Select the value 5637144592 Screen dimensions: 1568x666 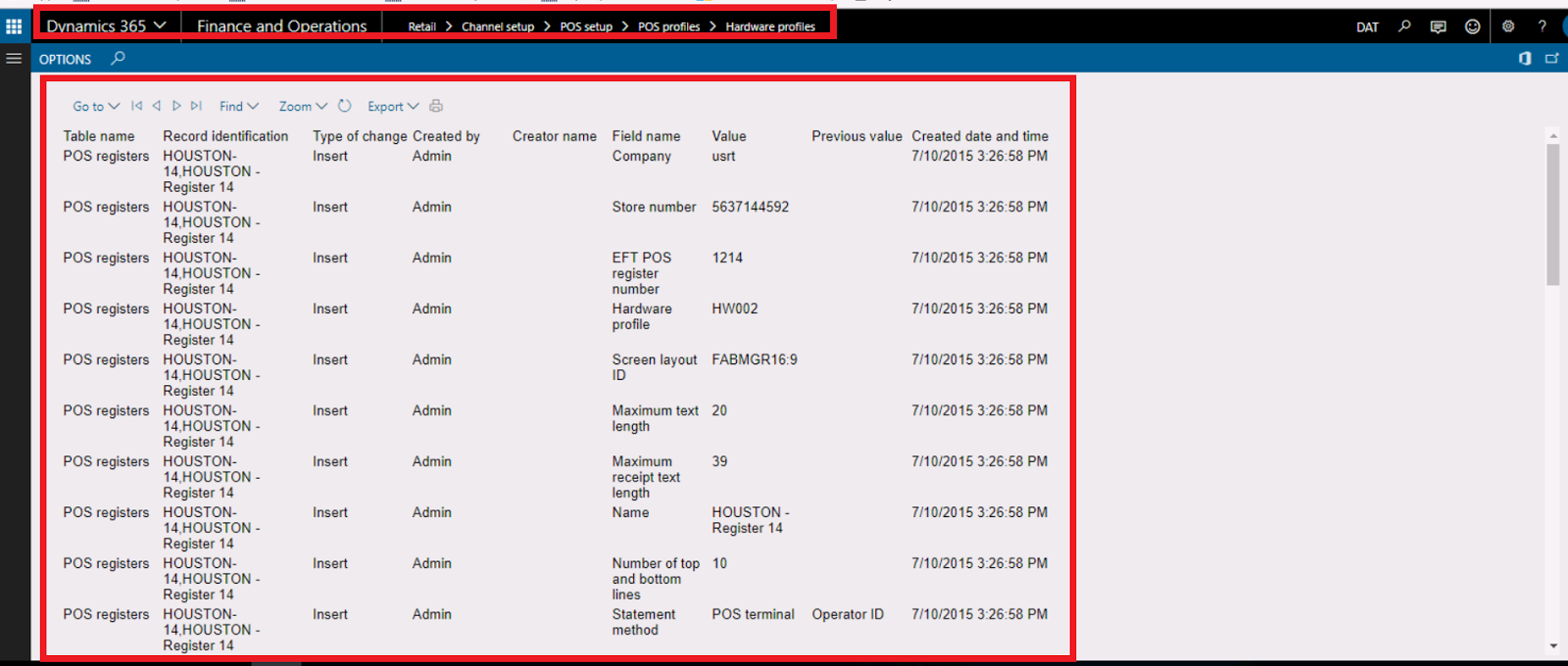click(x=751, y=207)
